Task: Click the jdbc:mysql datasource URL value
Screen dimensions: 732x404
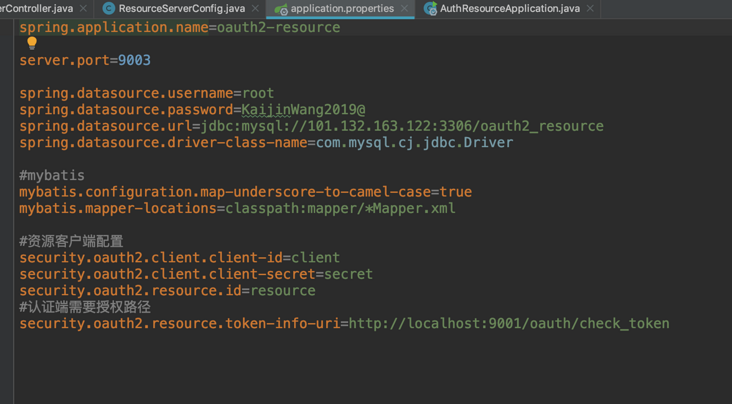Action: point(402,126)
